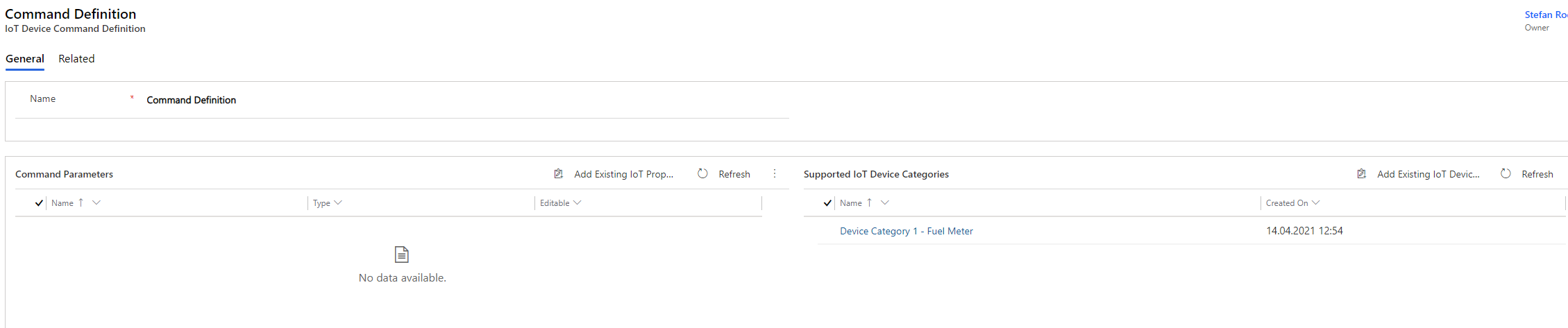Open more commands ellipsis in Command Parameters
1568x328 pixels.
coord(775,174)
